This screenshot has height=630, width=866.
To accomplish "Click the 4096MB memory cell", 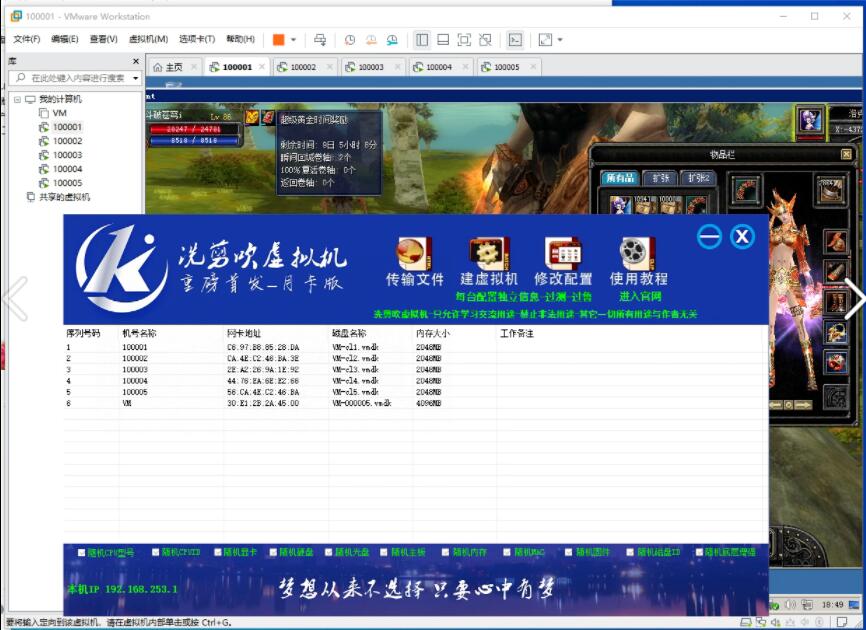I will [429, 403].
